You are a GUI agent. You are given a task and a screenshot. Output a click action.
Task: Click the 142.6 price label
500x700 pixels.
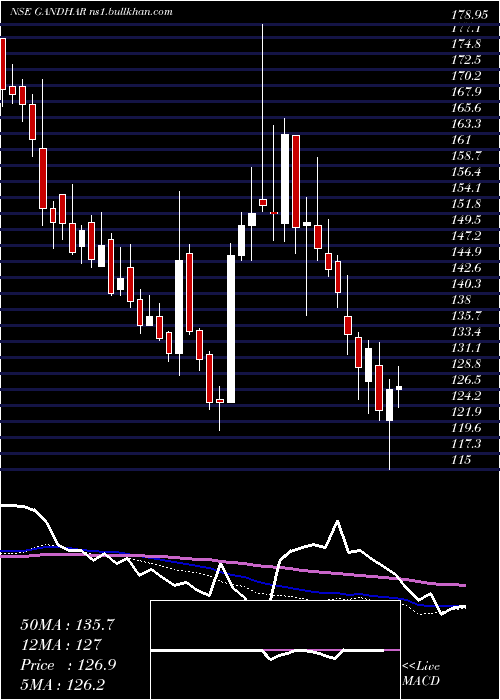[467, 268]
